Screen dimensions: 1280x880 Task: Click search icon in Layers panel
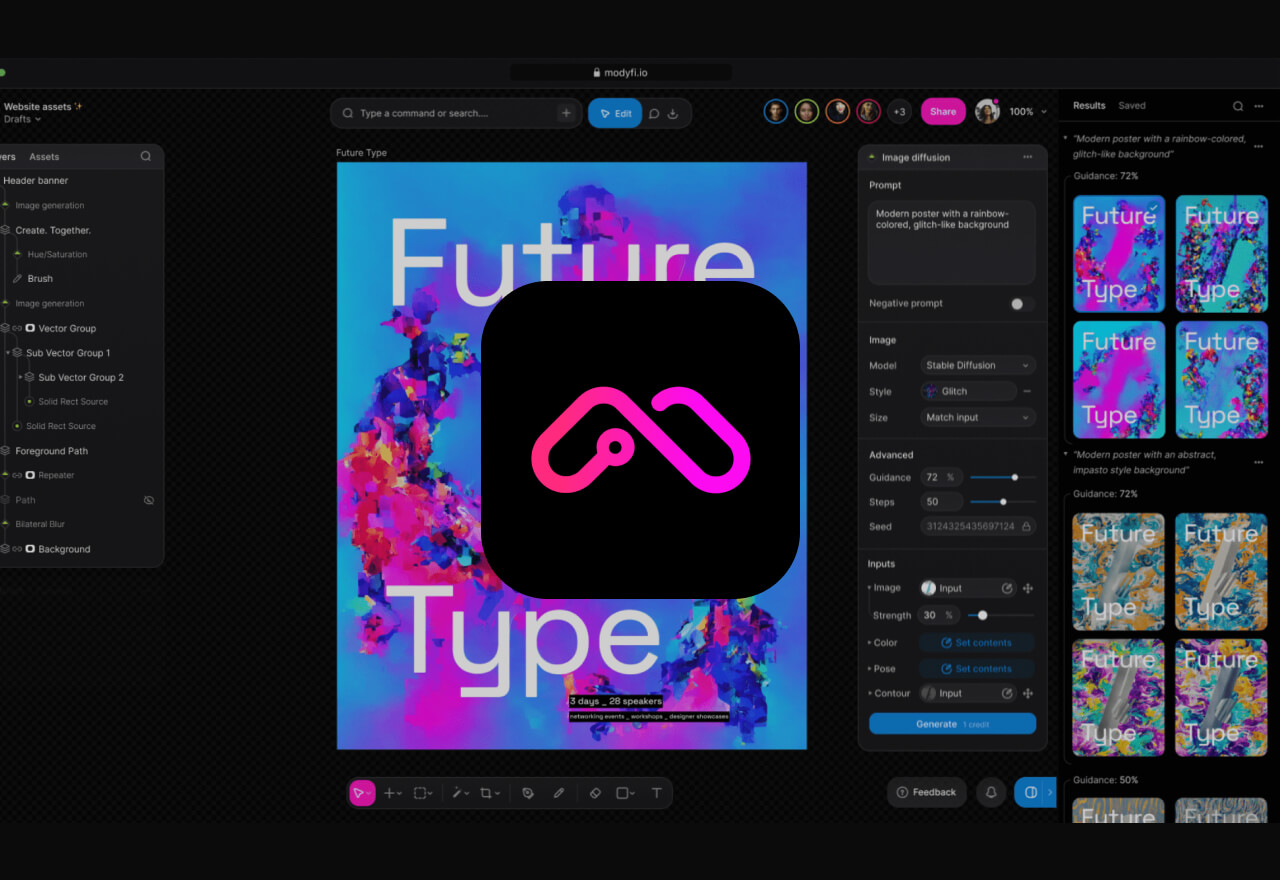tap(146, 156)
